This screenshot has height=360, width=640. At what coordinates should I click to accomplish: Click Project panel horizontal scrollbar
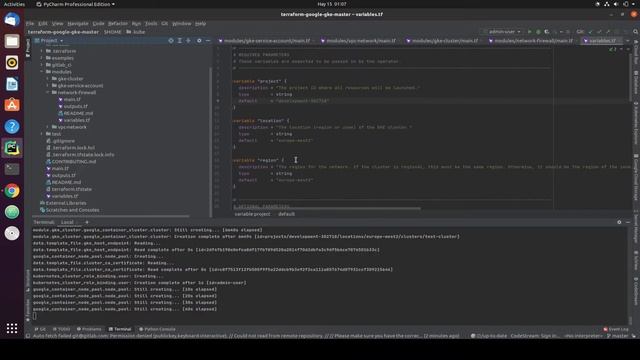click(111, 216)
